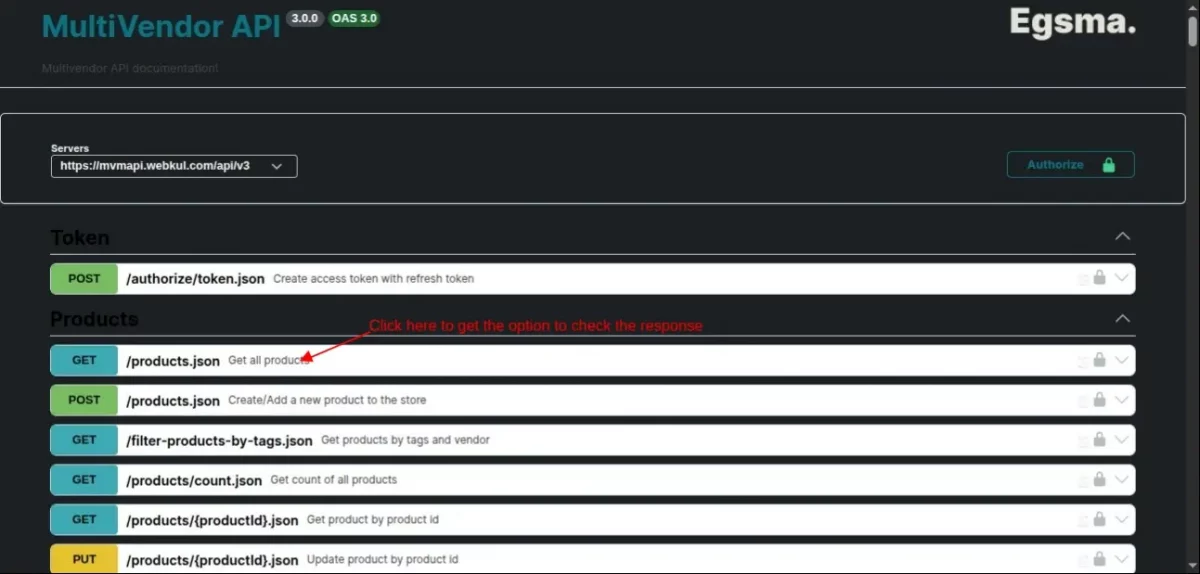Copy path icon on PUT /products/{productId}.json row

pos(1083,560)
